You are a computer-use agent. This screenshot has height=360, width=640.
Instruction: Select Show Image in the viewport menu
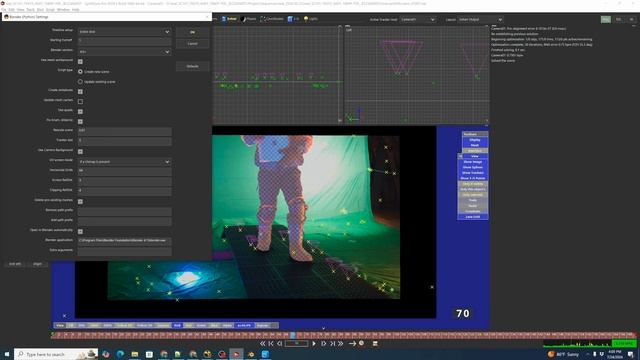[473, 162]
